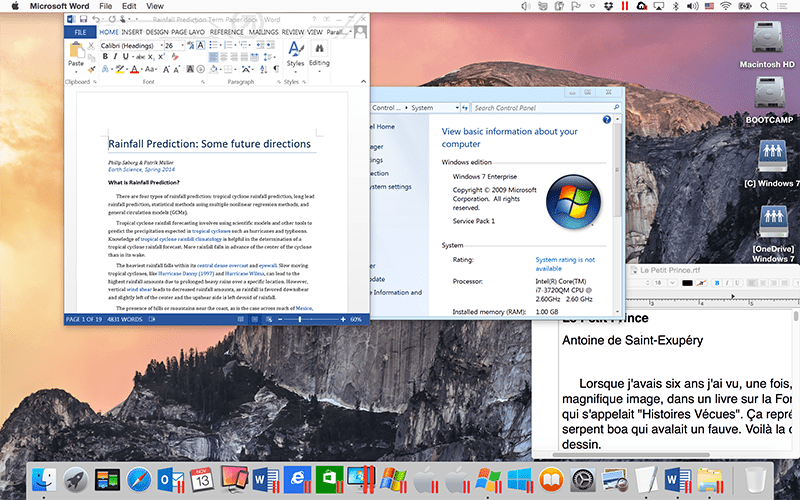The image size is (800, 500).
Task: Toggle Underline formatting in Word
Action: [126, 57]
